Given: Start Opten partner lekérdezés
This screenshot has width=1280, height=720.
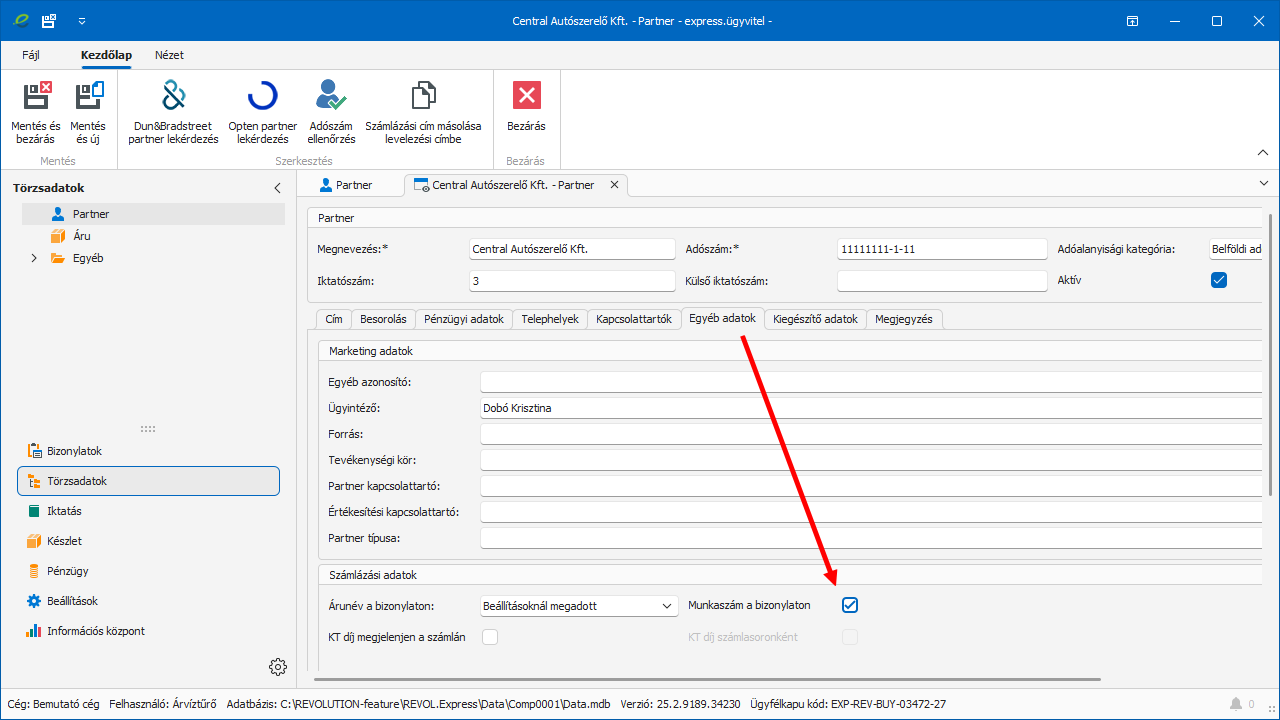Looking at the screenshot, I should point(262,112).
